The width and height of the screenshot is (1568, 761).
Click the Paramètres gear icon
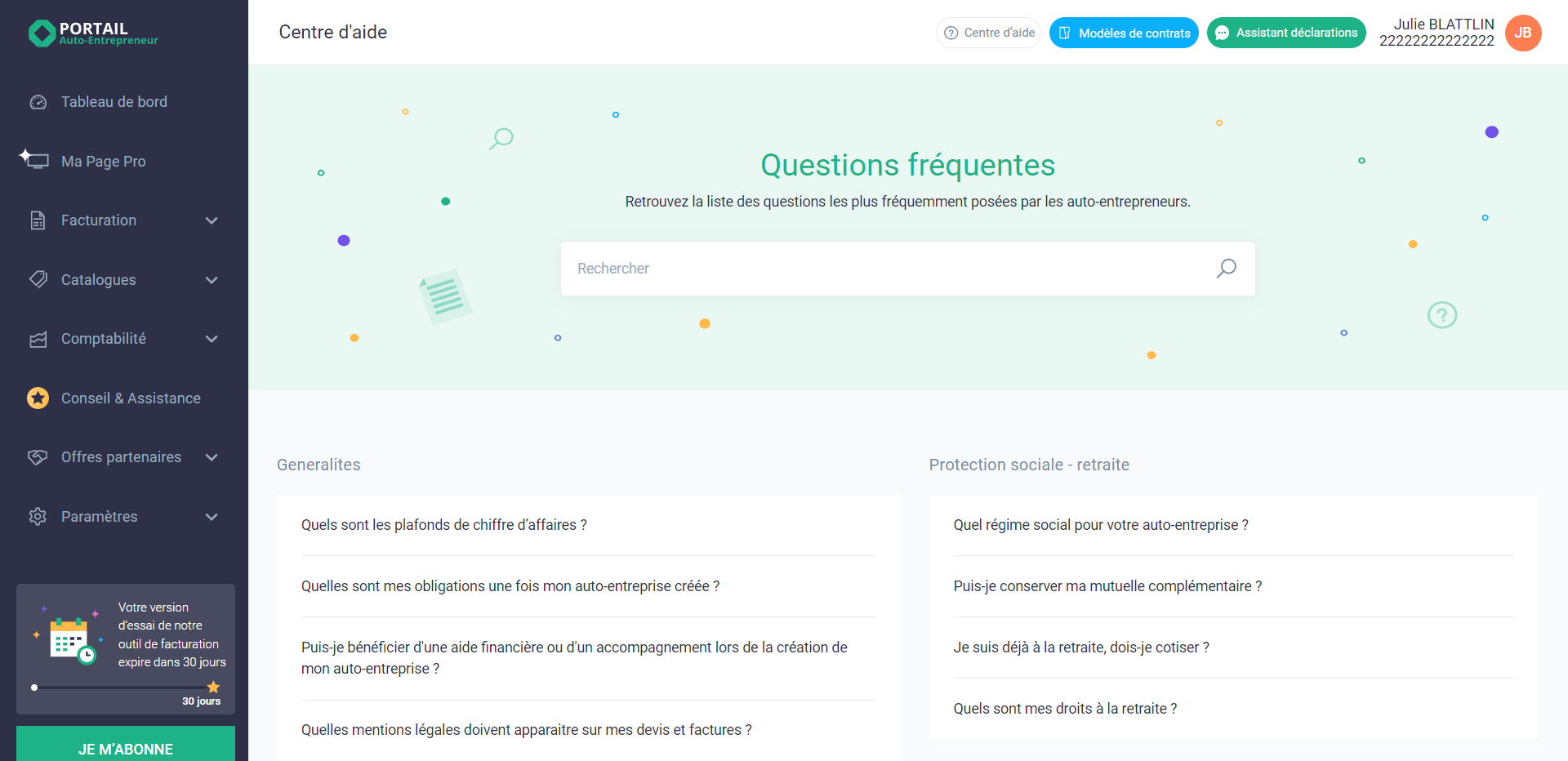click(38, 517)
